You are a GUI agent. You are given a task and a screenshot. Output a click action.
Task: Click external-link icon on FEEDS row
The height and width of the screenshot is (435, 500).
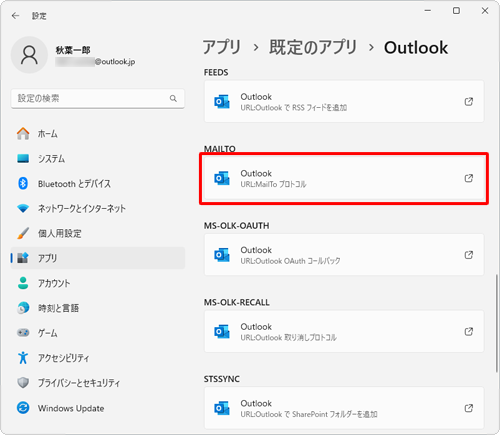tap(469, 101)
